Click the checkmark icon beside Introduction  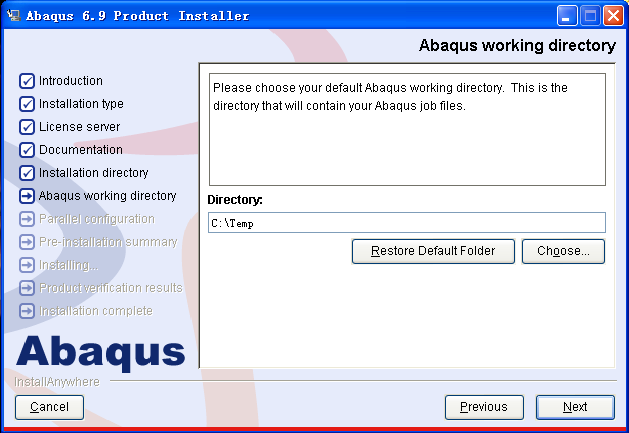pyautogui.click(x=27, y=81)
